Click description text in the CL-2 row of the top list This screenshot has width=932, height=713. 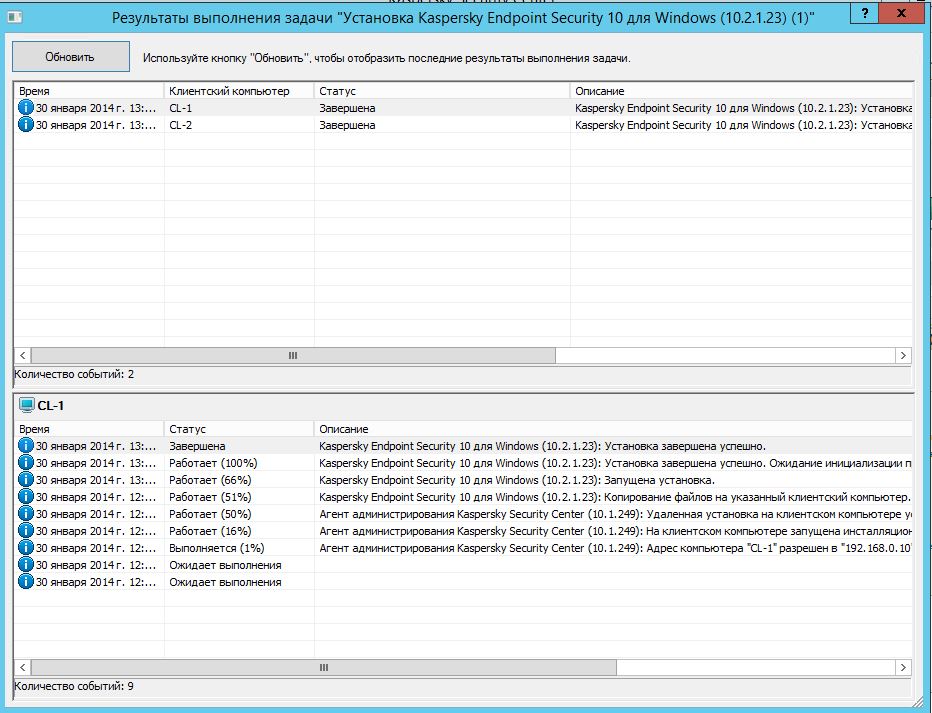(x=744, y=125)
